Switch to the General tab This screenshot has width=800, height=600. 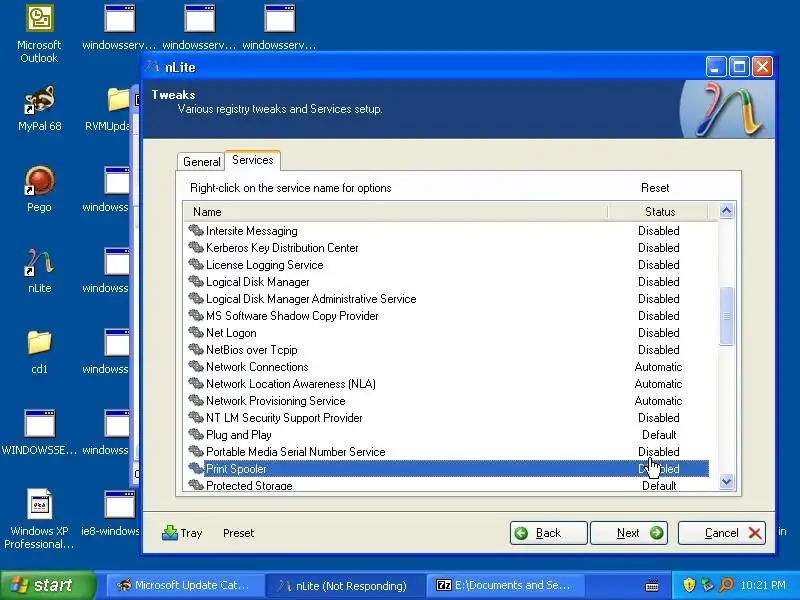coord(202,161)
